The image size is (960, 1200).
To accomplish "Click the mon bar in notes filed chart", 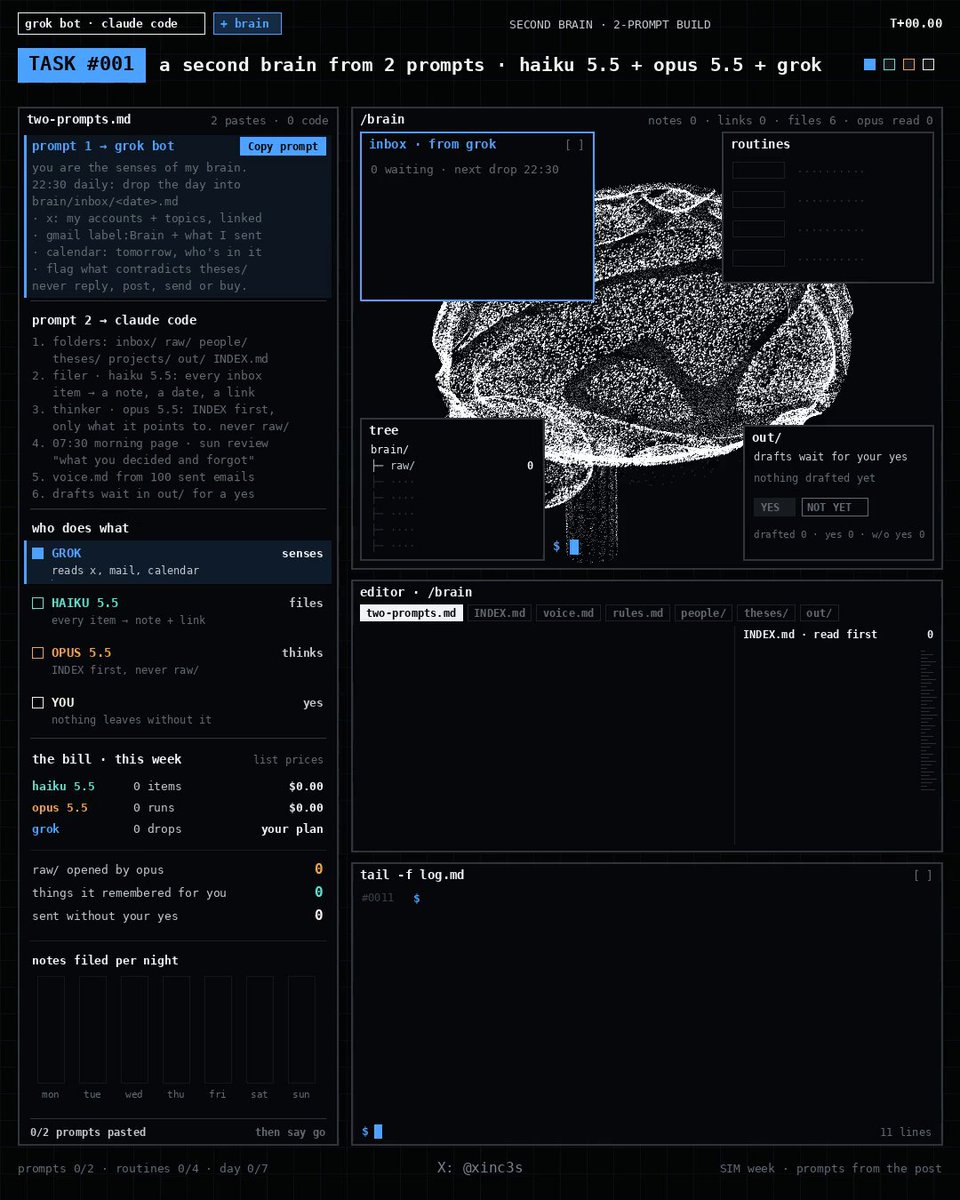I will (x=50, y=1030).
